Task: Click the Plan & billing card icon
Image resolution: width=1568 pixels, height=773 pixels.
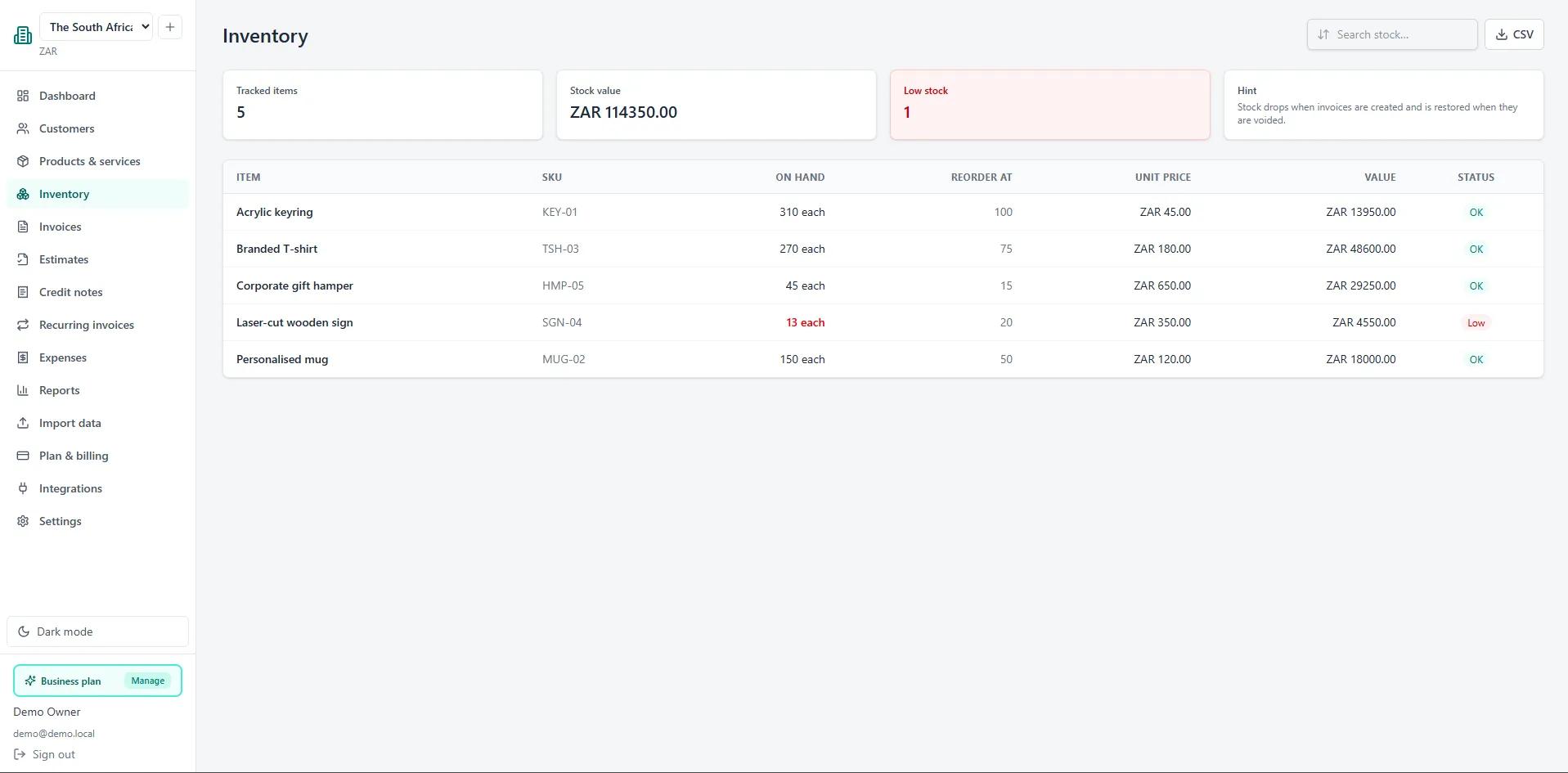Action: point(23,456)
